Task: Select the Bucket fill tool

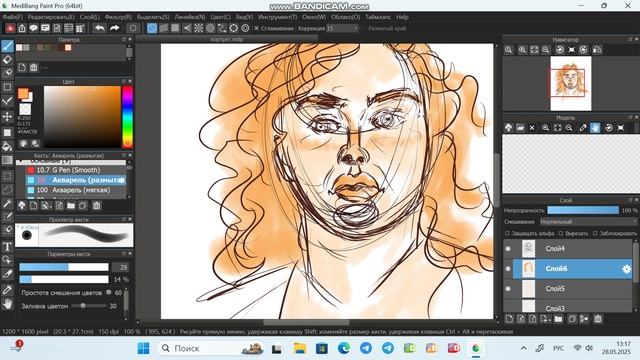Action: (7, 146)
